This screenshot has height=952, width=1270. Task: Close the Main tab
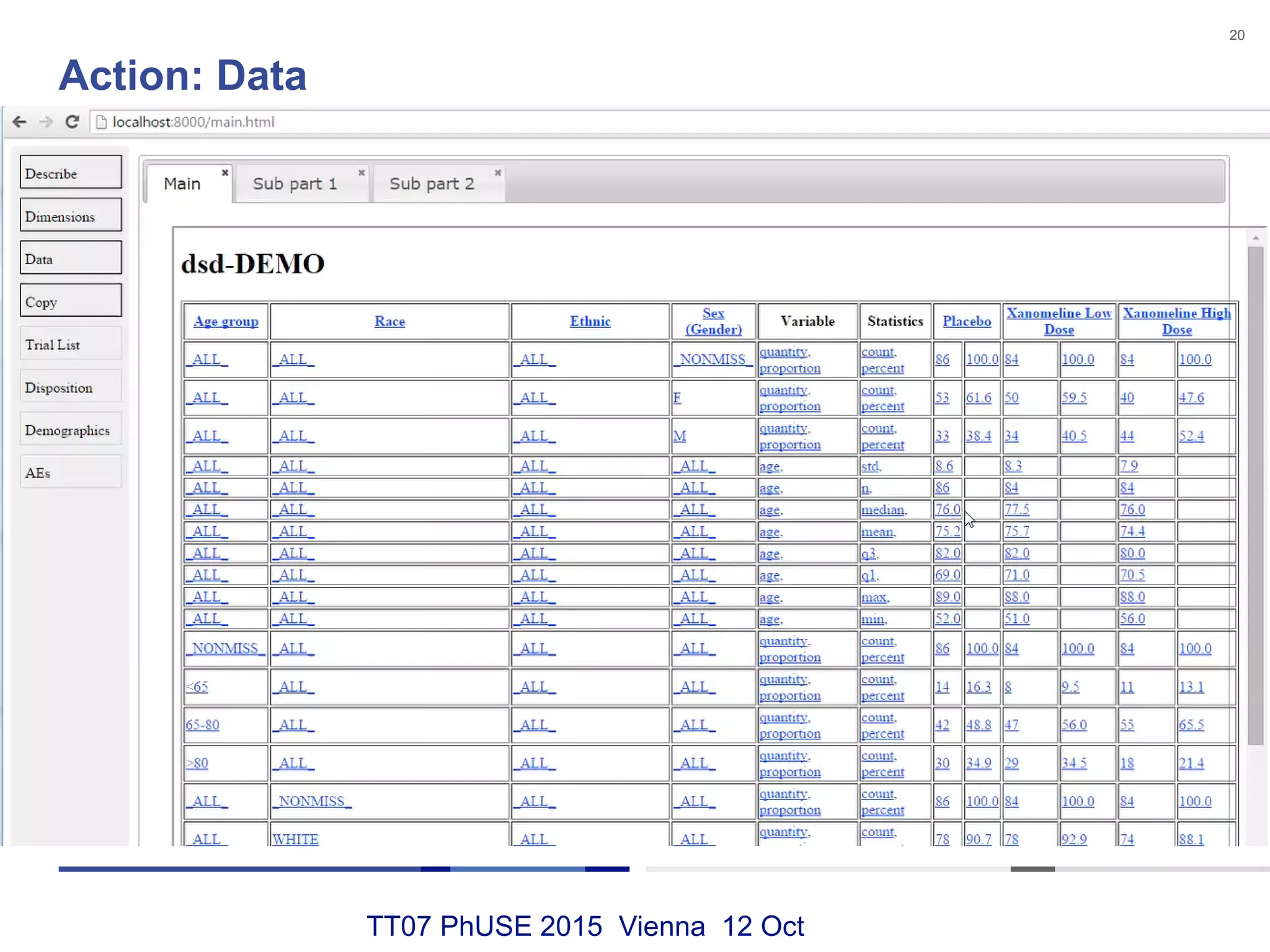click(225, 172)
